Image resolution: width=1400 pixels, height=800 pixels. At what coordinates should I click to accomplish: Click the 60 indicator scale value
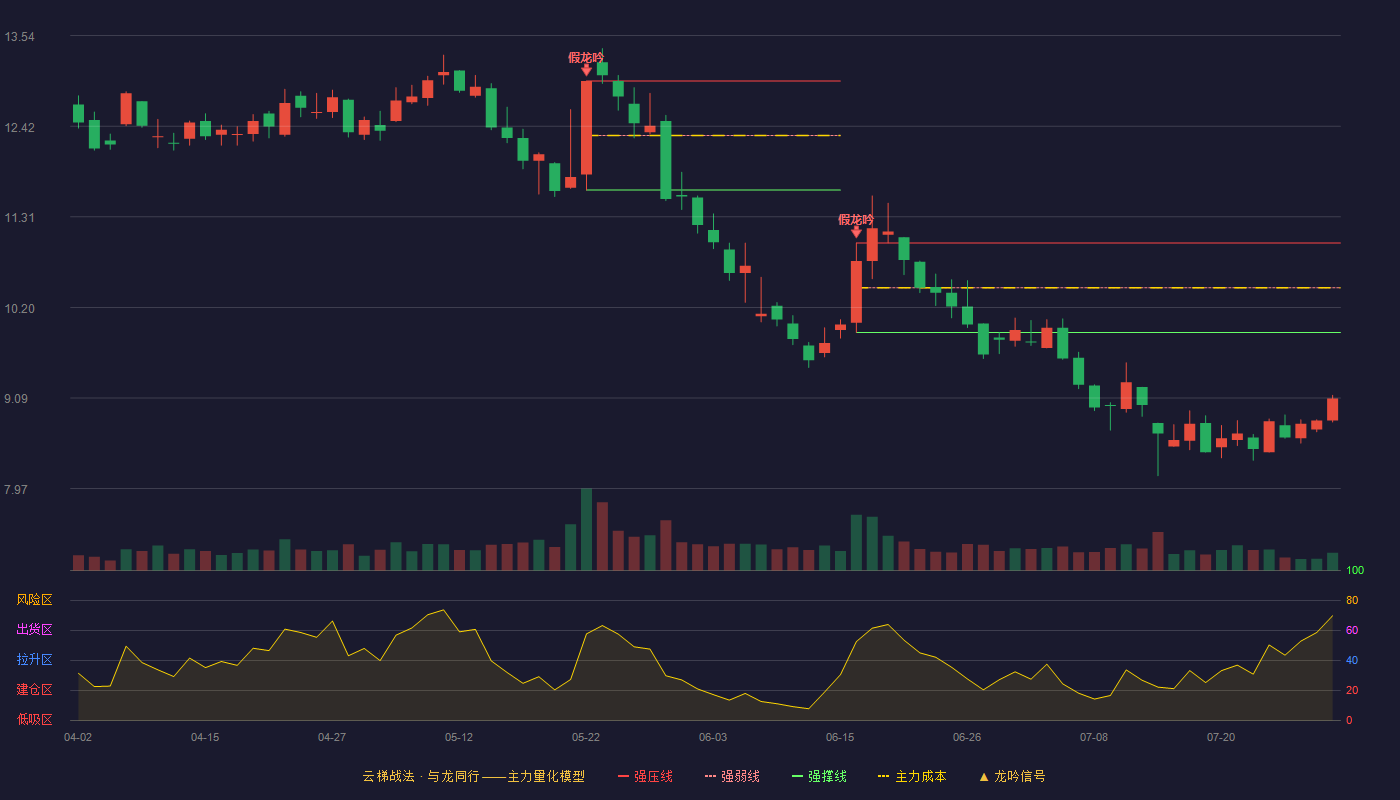1352,630
